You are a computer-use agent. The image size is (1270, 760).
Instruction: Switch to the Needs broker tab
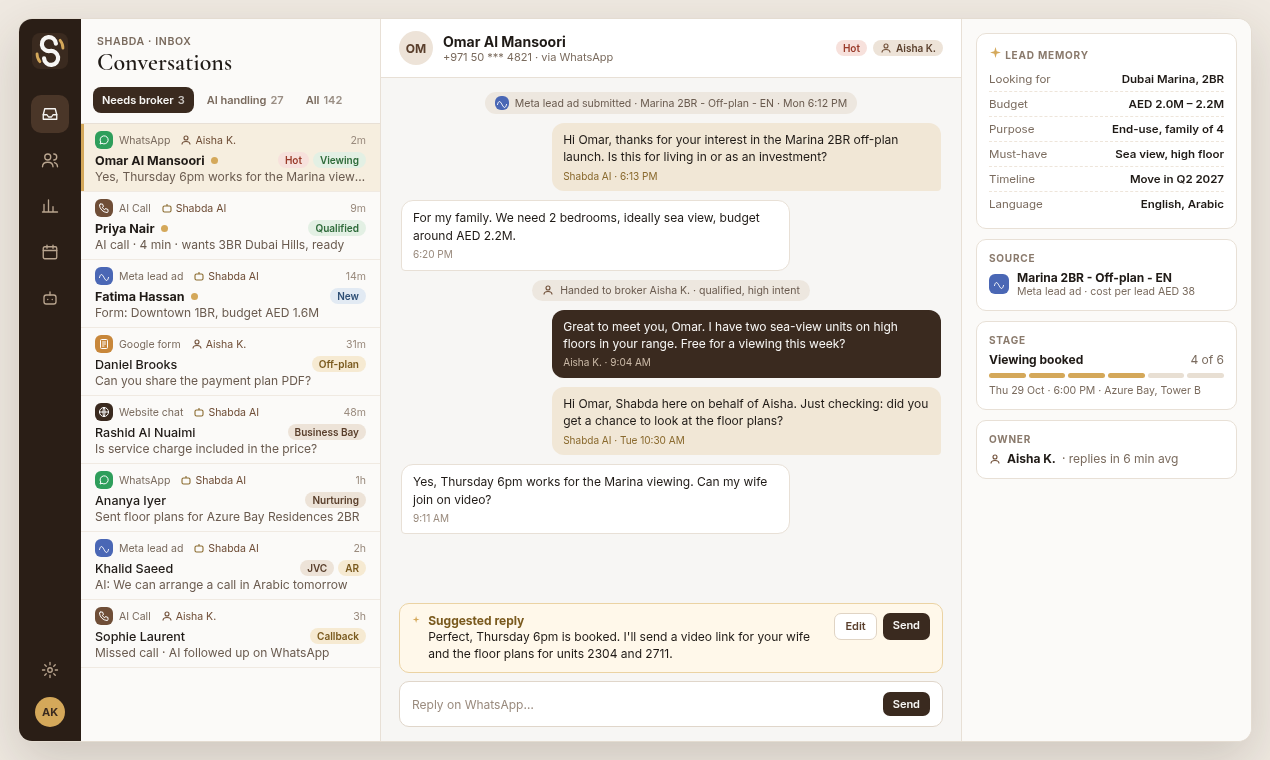pyautogui.click(x=143, y=100)
